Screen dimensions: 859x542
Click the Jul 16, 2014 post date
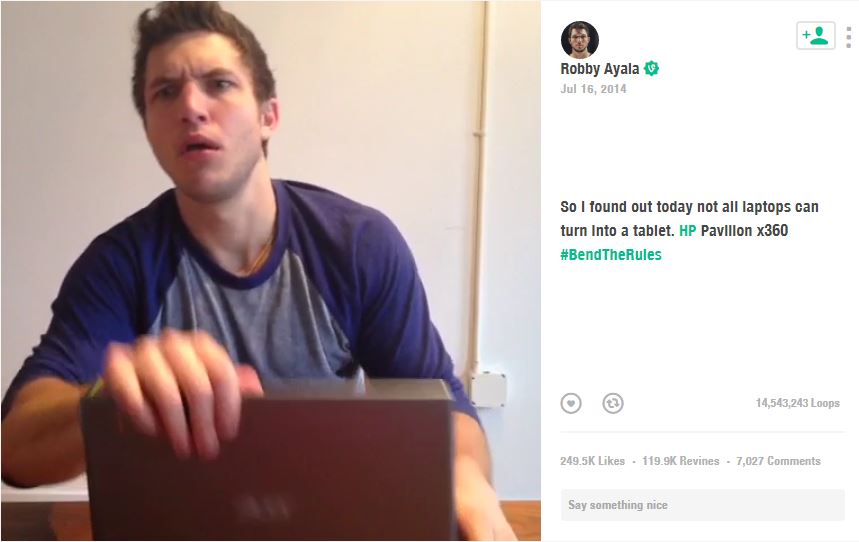(593, 89)
